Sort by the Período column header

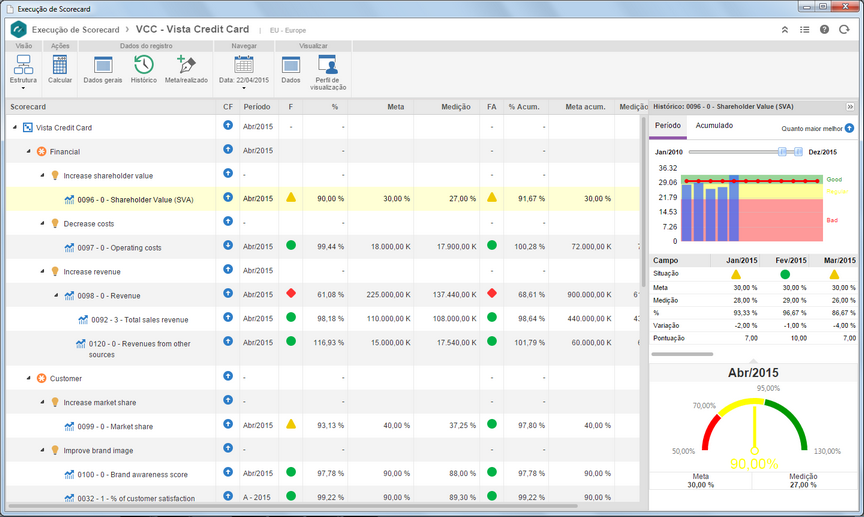pyautogui.click(x=259, y=107)
